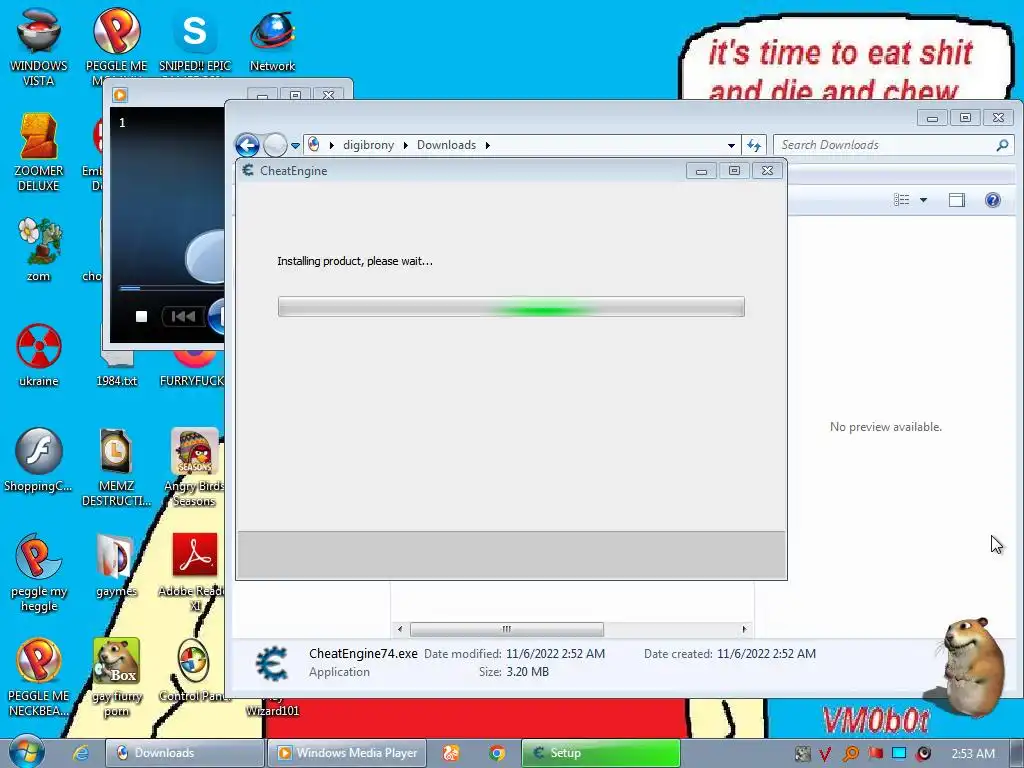This screenshot has height=768, width=1024.
Task: Click the scrollbar left arrow in Explorer
Action: (400, 629)
